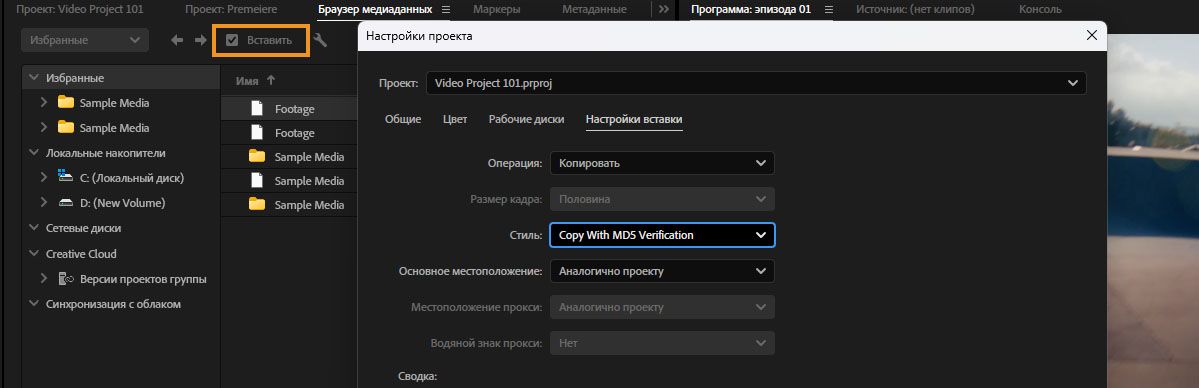Screen dimensions: 1199x388
Task: Switch to Цвет tab in project settings
Action: [x=455, y=119]
